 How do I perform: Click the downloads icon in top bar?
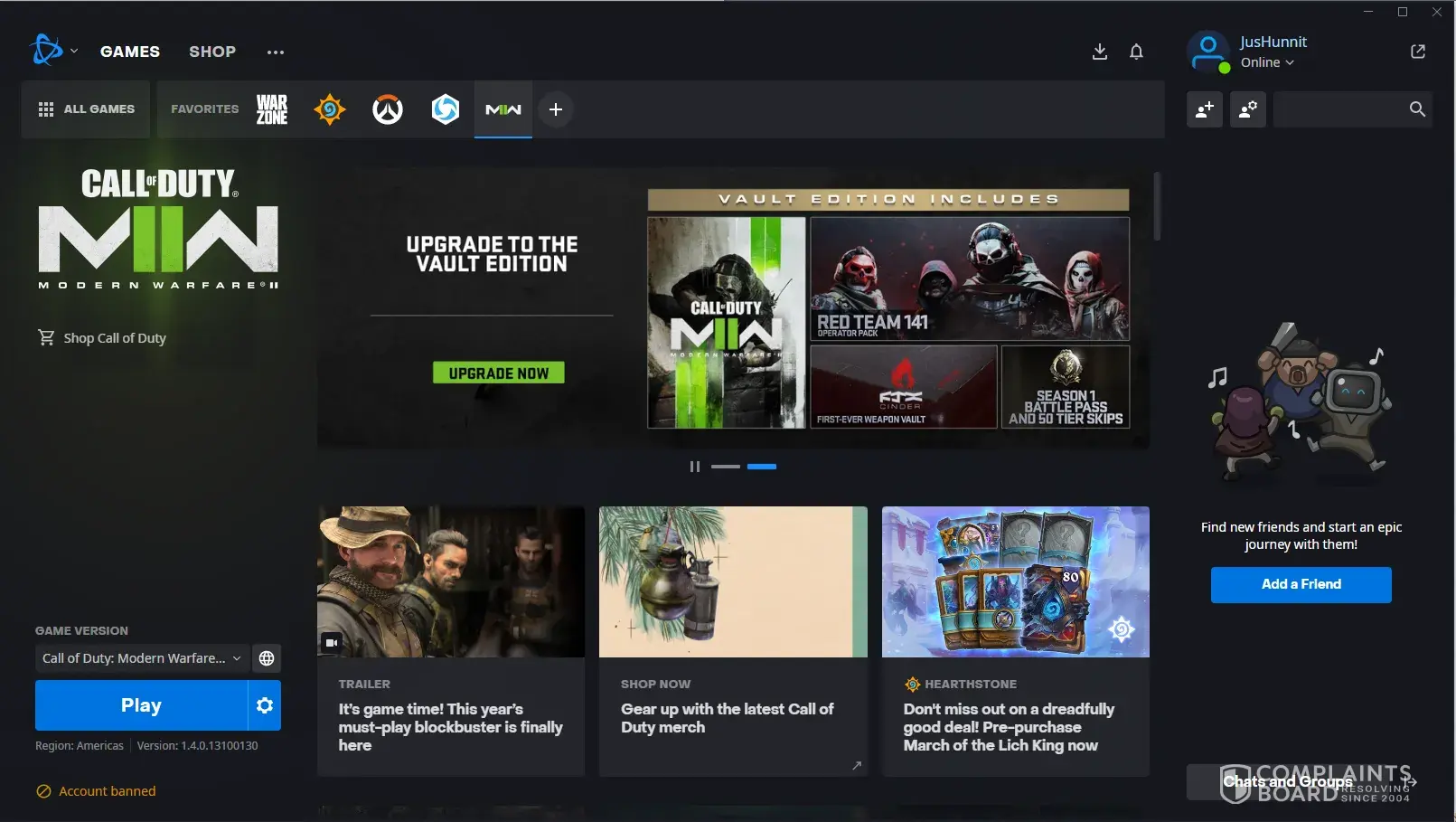pyautogui.click(x=1100, y=52)
